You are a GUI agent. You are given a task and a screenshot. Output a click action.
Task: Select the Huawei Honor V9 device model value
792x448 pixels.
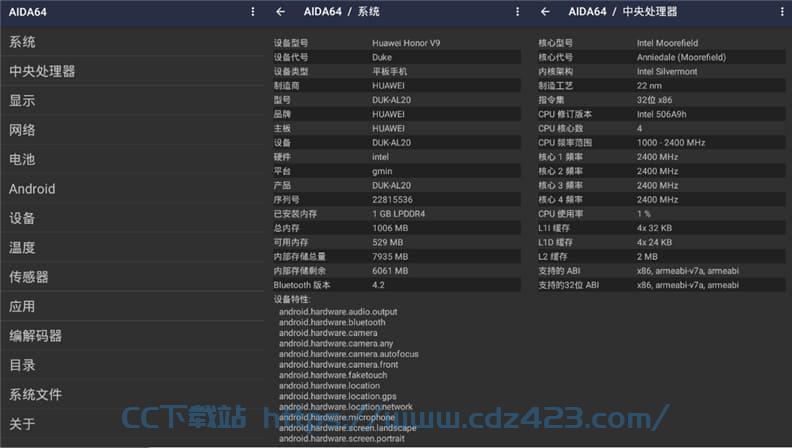point(406,43)
